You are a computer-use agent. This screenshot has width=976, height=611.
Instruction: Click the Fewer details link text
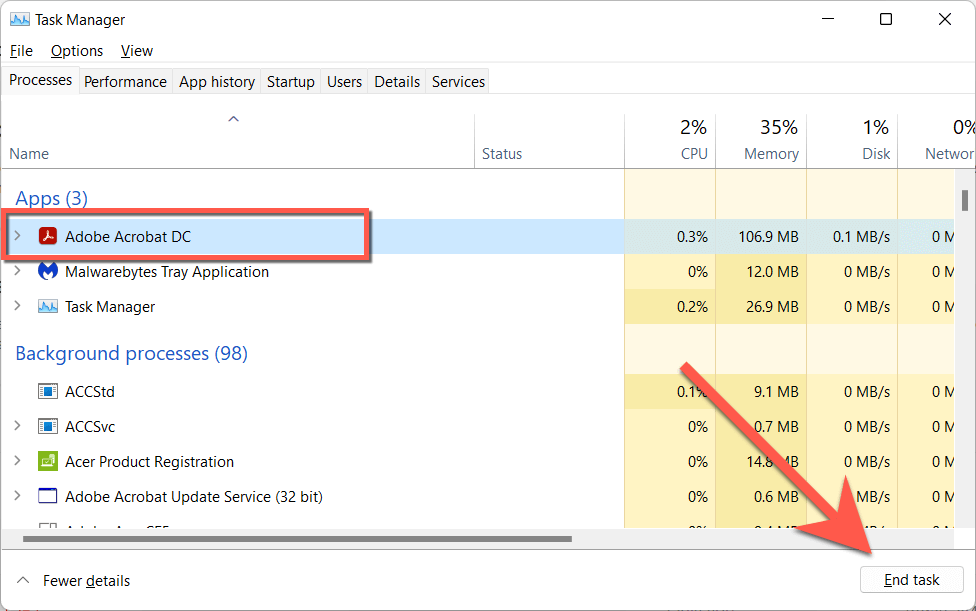click(x=87, y=581)
